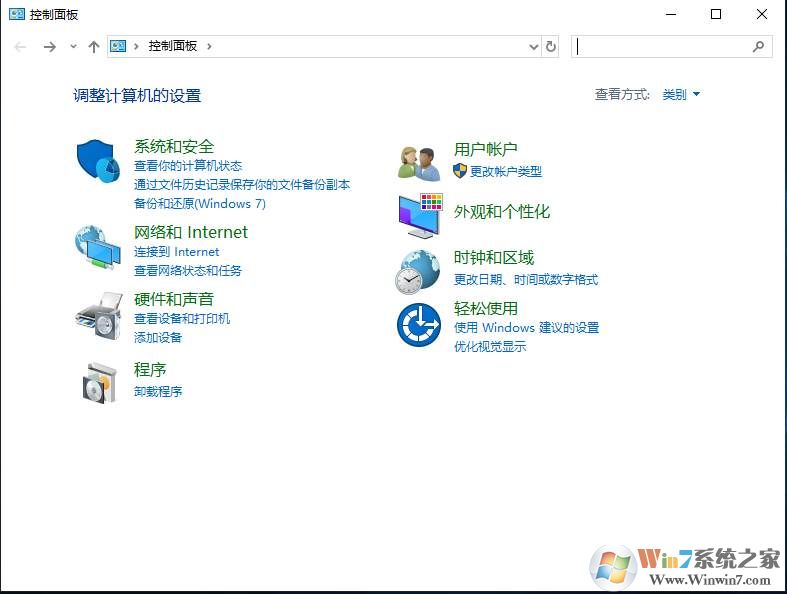Open the Network and Internet globe icon
The height and width of the screenshot is (594, 787).
[98, 247]
